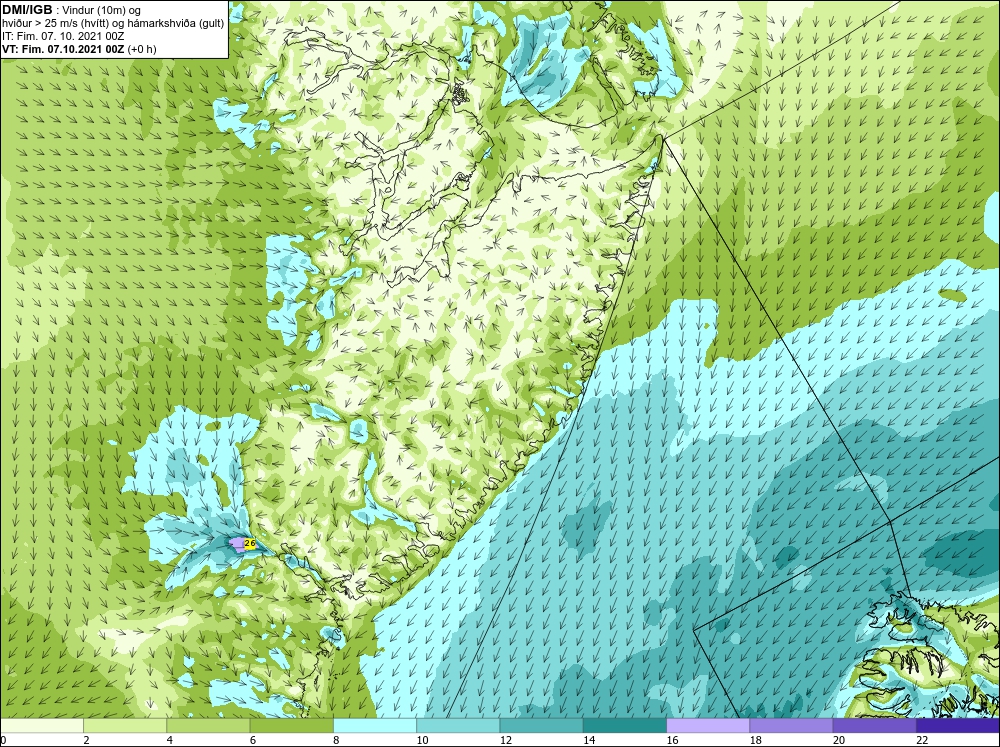Click the DMI/IGB title text
The width and height of the screenshot is (1000, 747).
pyautogui.click(x=27, y=10)
